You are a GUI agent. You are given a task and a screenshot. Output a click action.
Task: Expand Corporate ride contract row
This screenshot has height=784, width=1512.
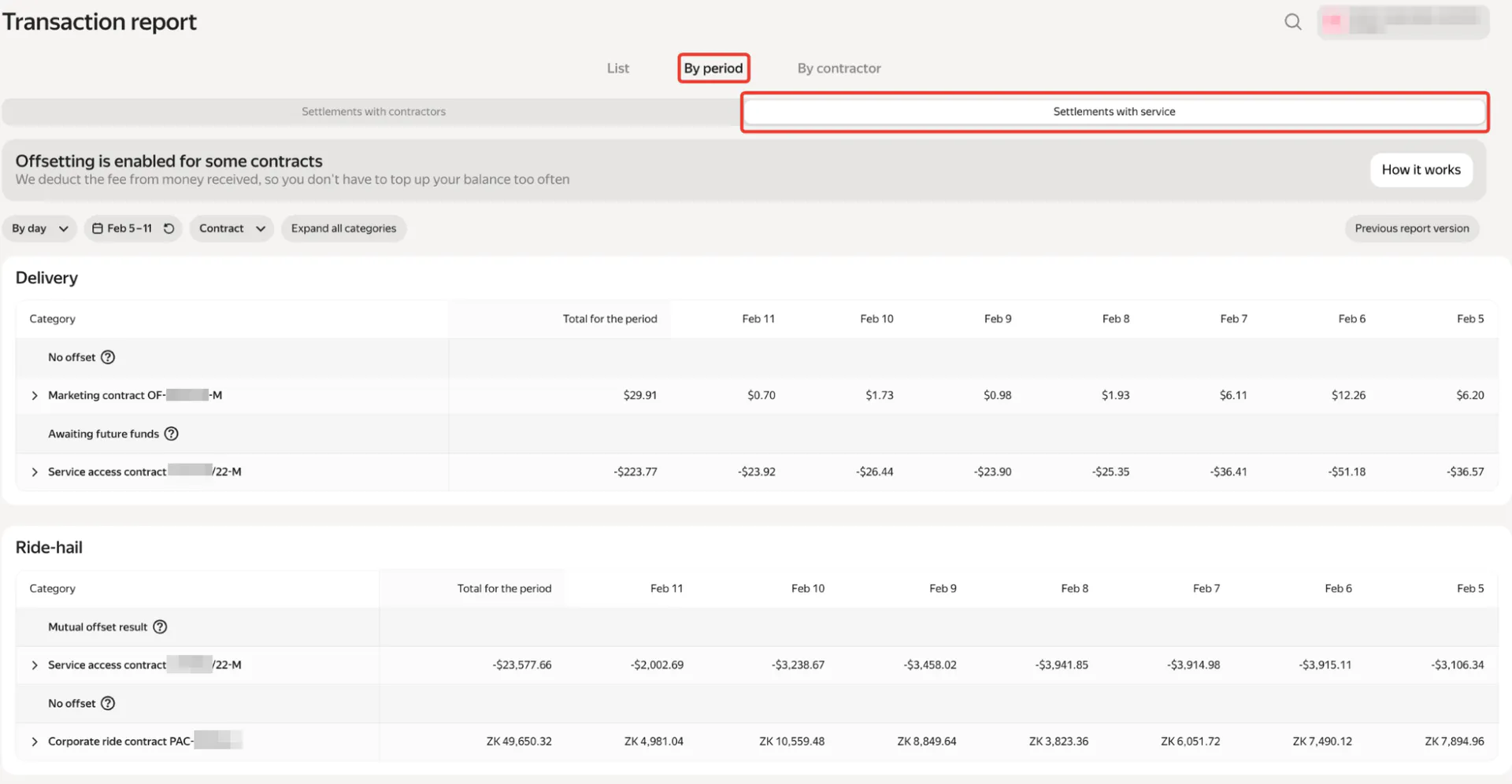tap(35, 741)
